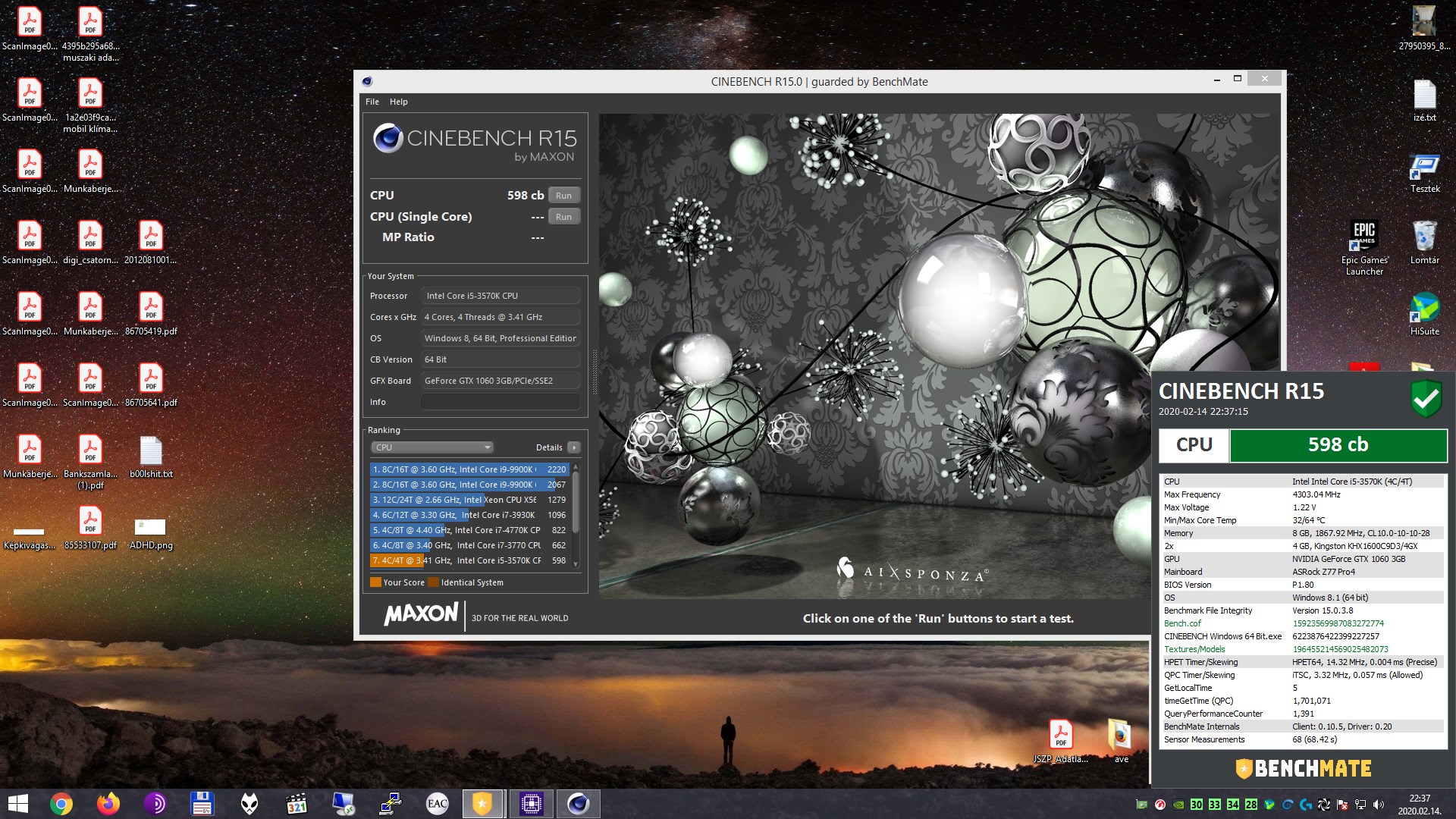This screenshot has width=1456, height=819.
Task: Click the Info input field
Action: pyautogui.click(x=500, y=402)
